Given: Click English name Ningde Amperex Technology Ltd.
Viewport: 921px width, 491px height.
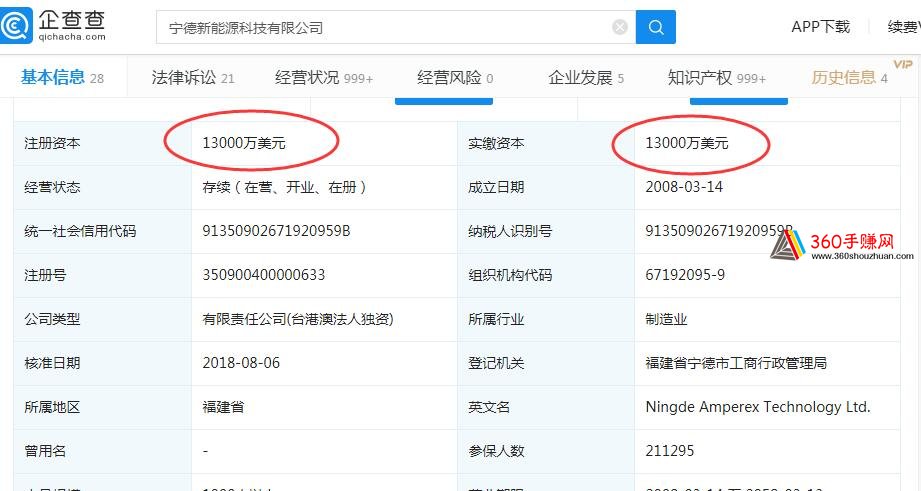Looking at the screenshot, I should (x=758, y=407).
